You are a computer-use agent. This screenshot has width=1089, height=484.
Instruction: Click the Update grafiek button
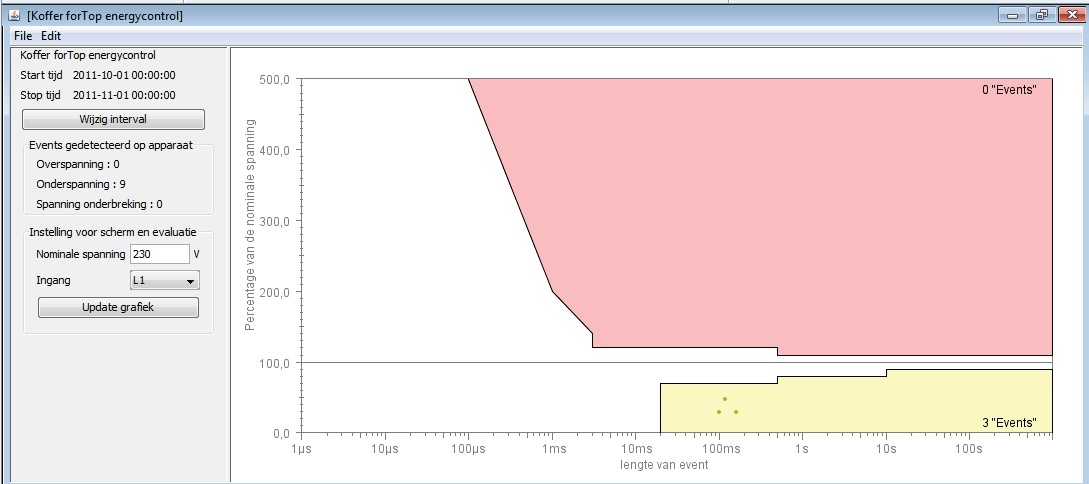pos(118,307)
